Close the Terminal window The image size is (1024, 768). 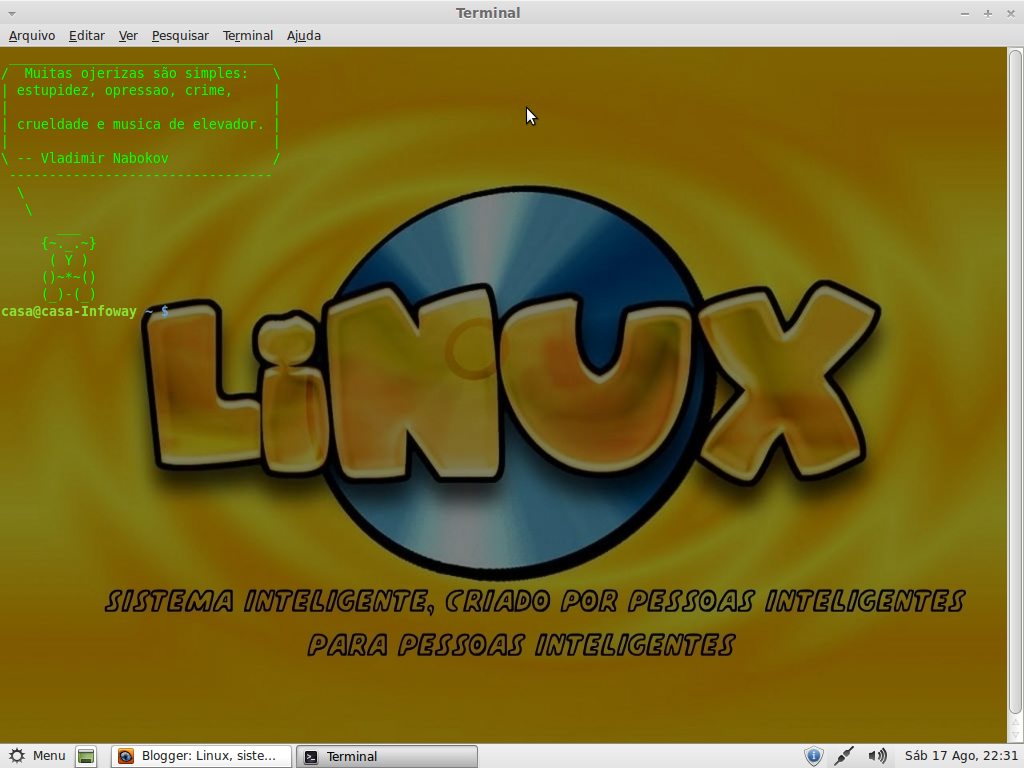click(x=1010, y=13)
